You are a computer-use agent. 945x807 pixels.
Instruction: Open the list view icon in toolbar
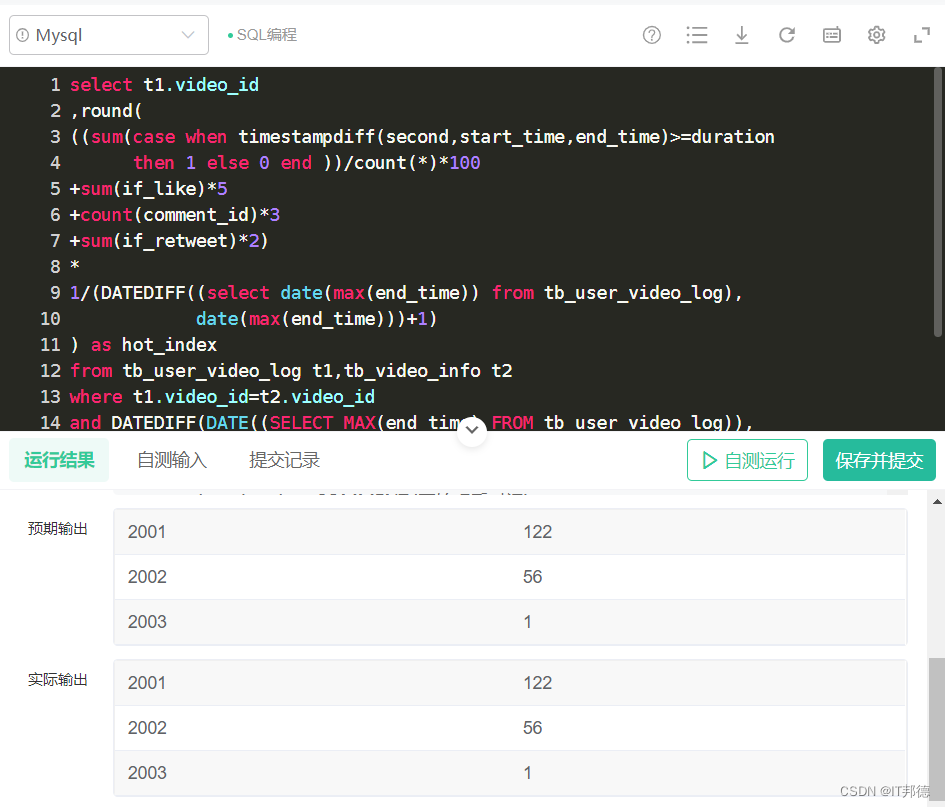[x=697, y=35]
